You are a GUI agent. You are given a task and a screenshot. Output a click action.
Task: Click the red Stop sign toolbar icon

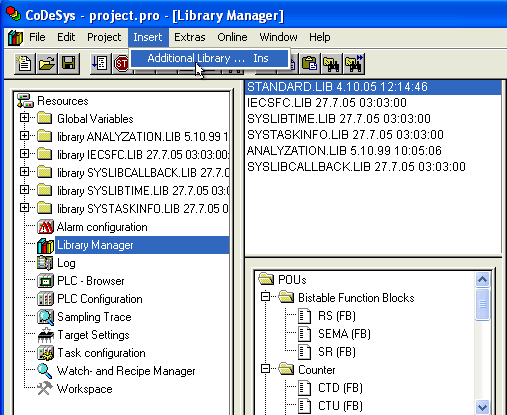coord(121,63)
